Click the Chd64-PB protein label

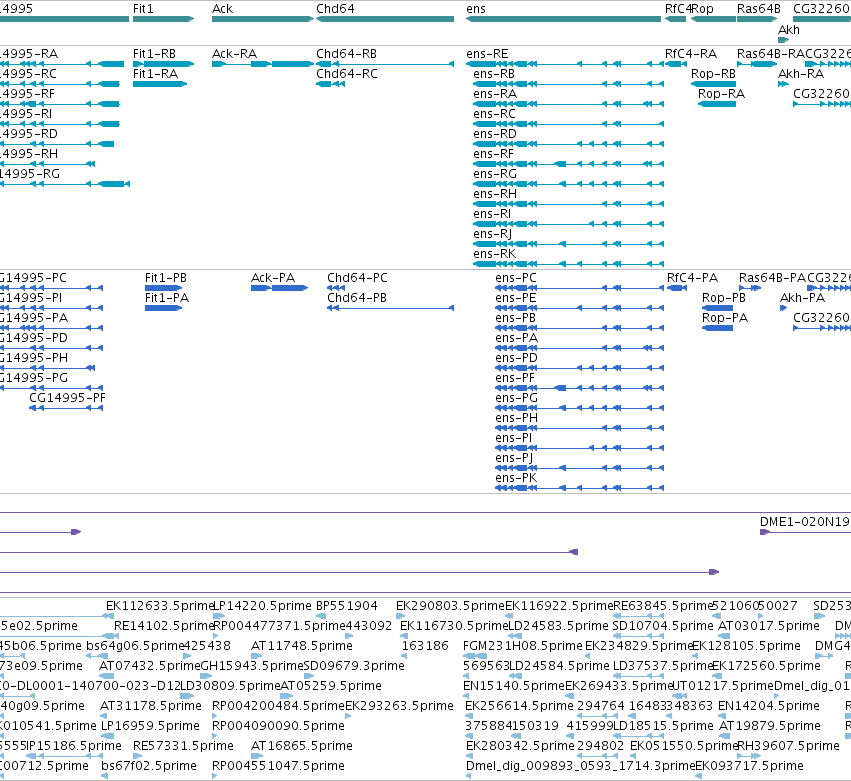(357, 298)
